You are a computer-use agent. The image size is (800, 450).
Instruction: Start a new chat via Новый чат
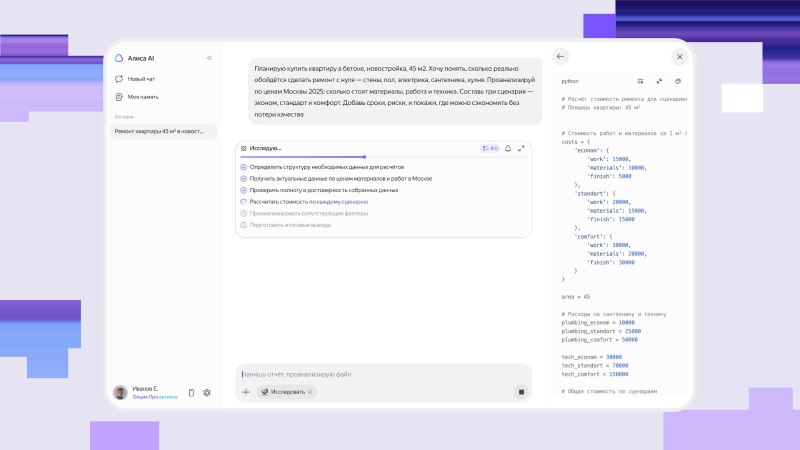point(140,78)
